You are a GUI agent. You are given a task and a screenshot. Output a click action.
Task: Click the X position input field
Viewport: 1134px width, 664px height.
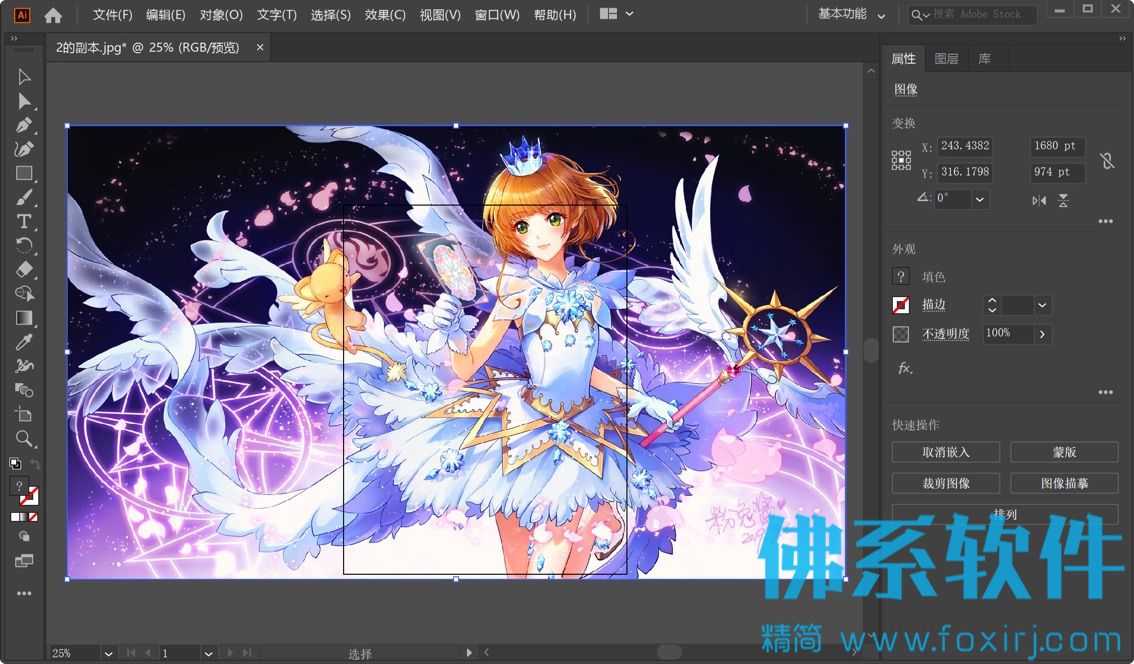pyautogui.click(x=965, y=146)
